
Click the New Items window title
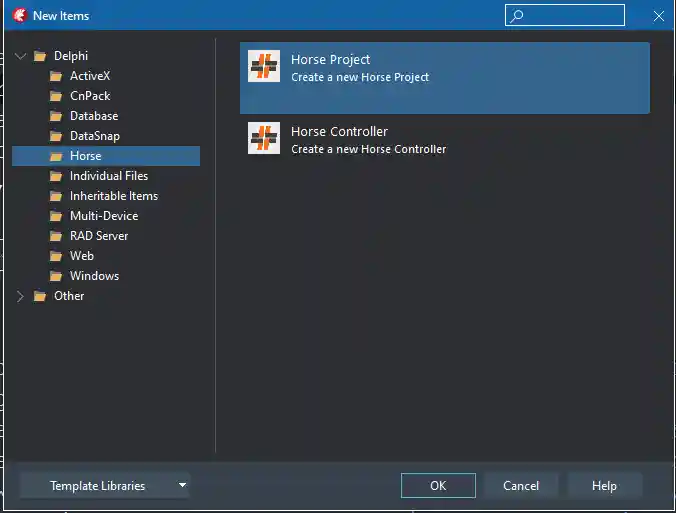(x=61, y=16)
